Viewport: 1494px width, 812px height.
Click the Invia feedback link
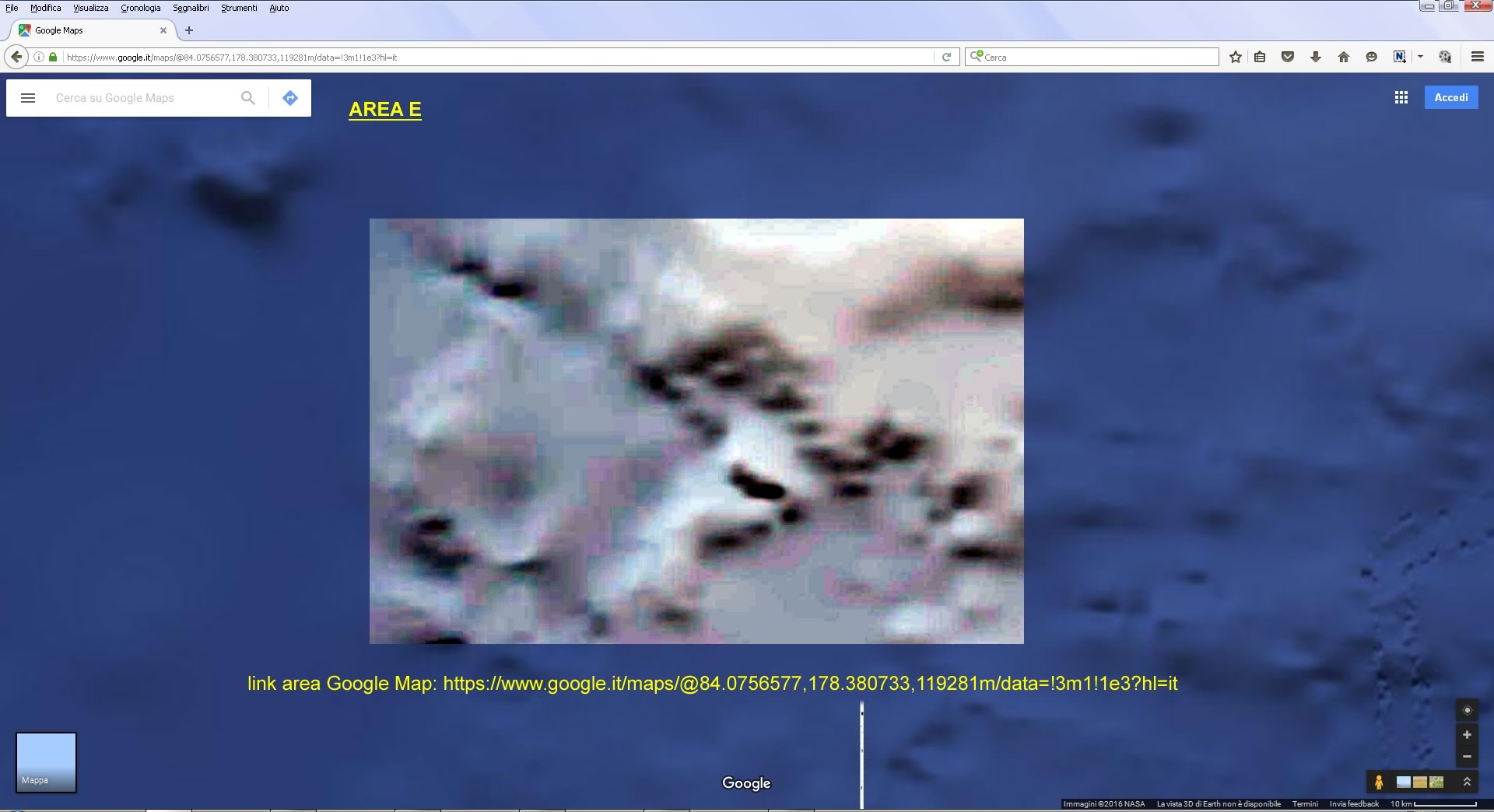pos(1354,804)
